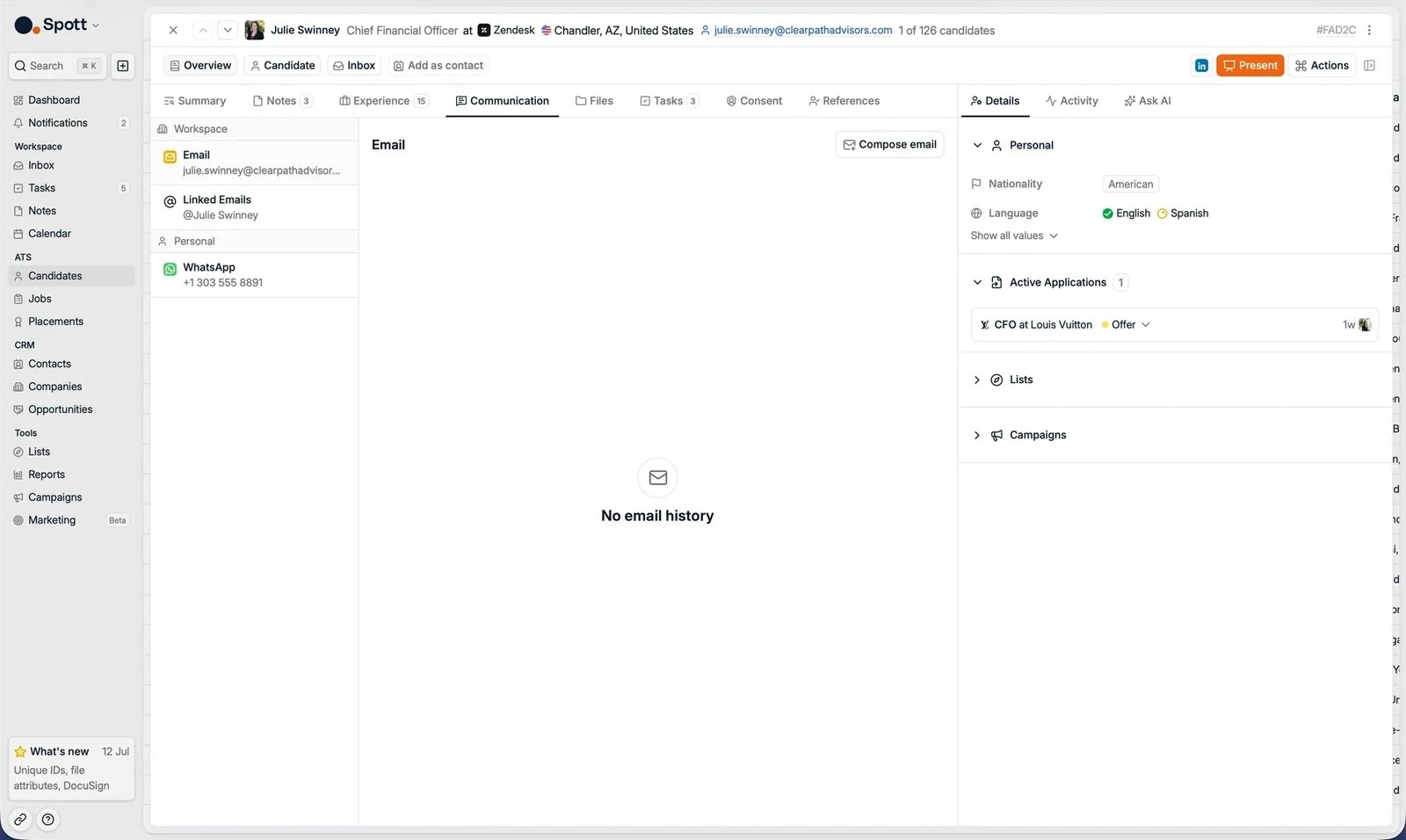This screenshot has height=840, width=1406.
Task: Click the link icon at sidebar bottom
Action: point(20,820)
